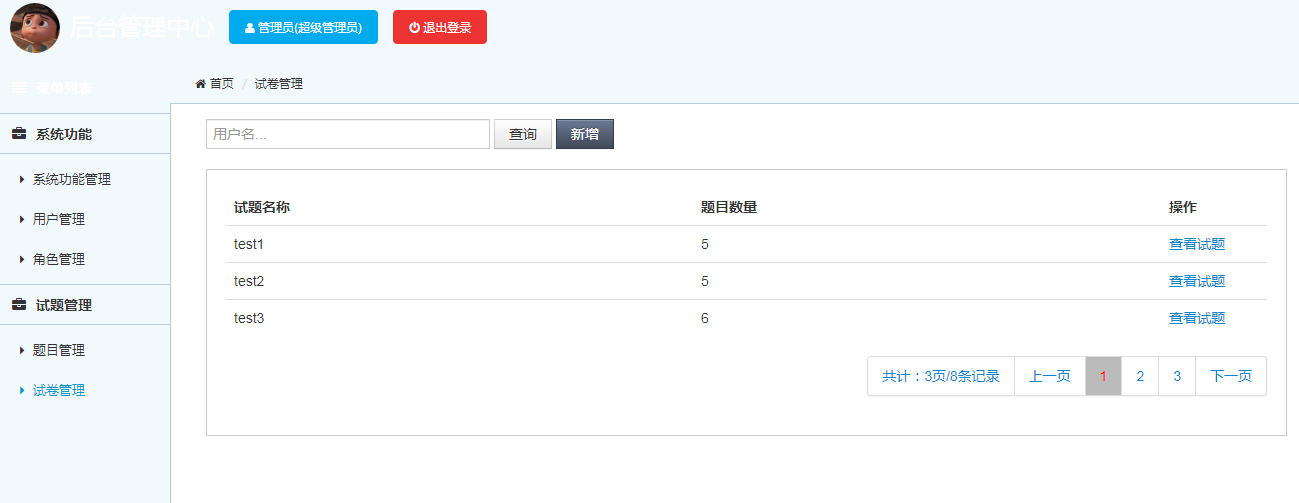The height and width of the screenshot is (503, 1299).
Task: Expand the 用户管理 sidebar arrow
Action: tap(22, 219)
